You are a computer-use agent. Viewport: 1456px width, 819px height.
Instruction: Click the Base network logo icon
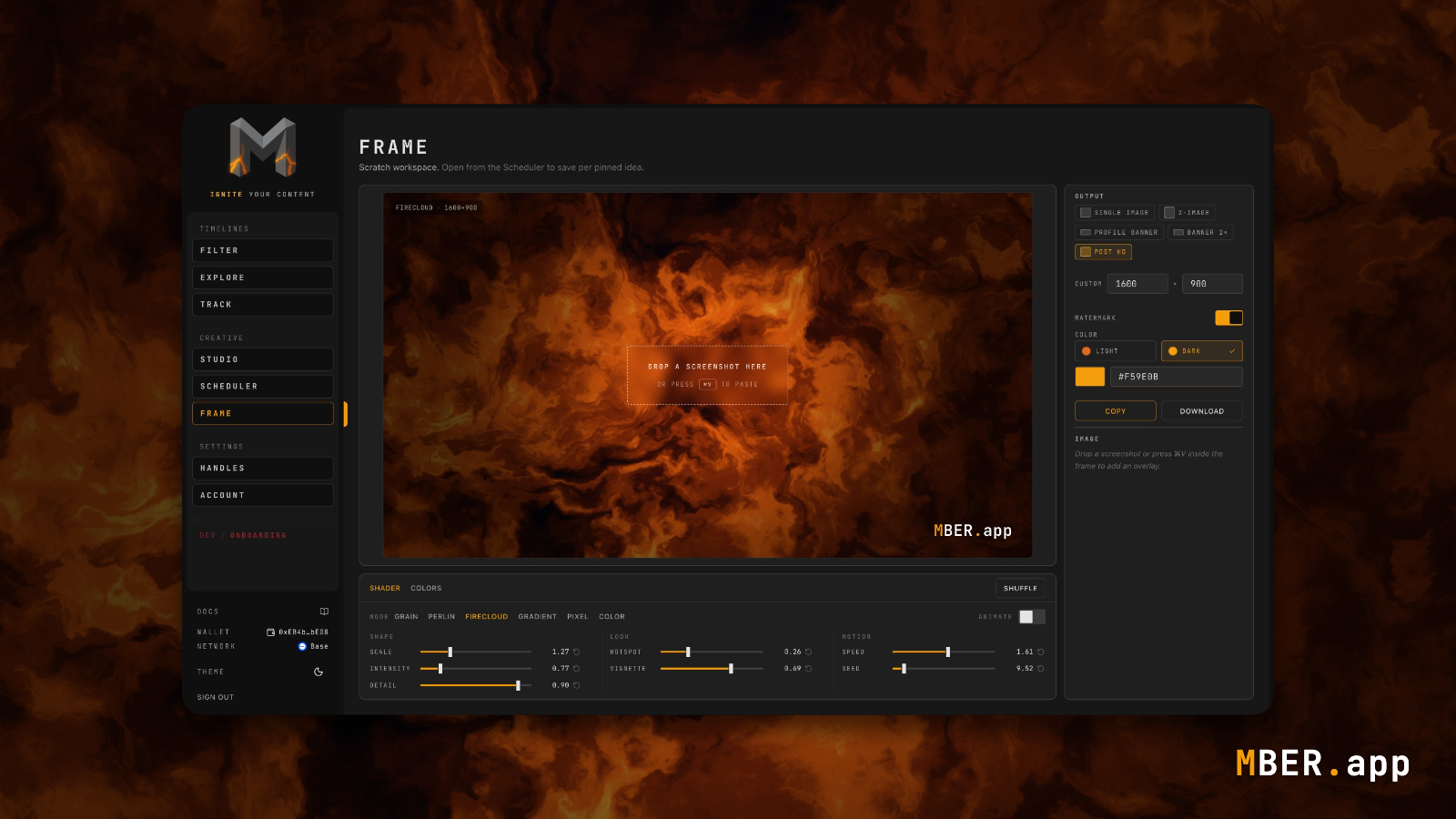[x=302, y=646]
